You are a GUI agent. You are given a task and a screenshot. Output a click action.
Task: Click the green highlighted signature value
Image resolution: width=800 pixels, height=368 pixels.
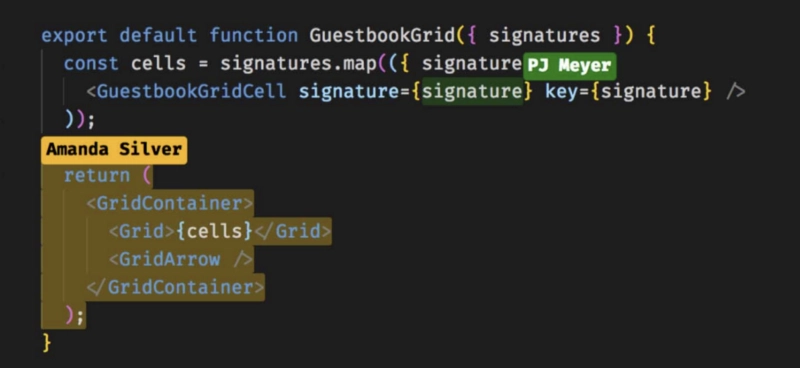pyautogui.click(x=472, y=92)
